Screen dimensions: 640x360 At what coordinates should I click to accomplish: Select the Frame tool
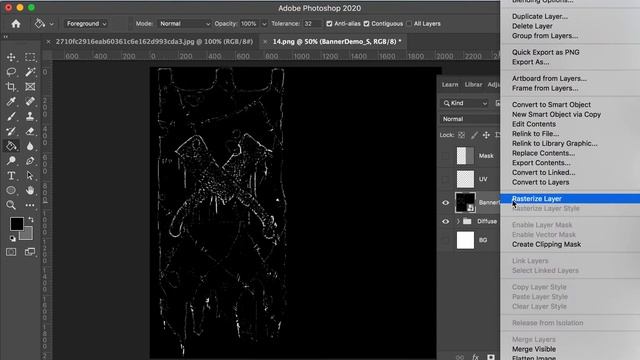click(30, 87)
